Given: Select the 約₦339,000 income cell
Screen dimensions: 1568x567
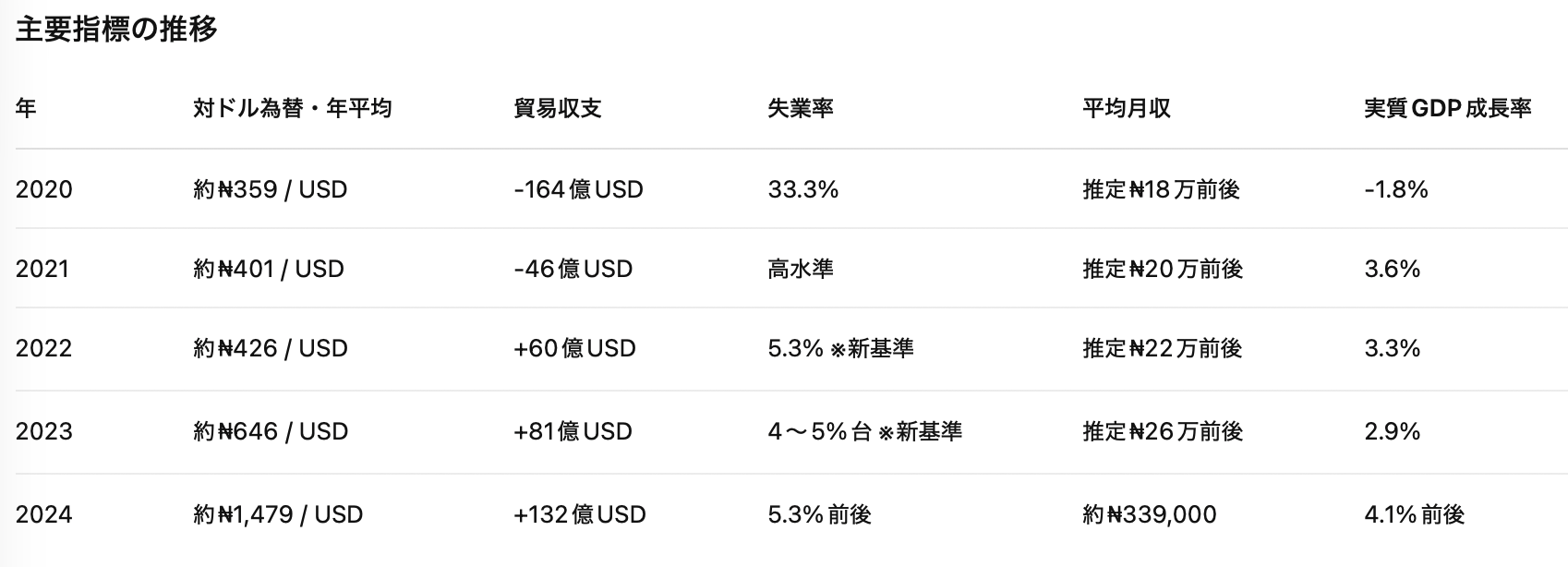Looking at the screenshot, I should pos(1149,514).
